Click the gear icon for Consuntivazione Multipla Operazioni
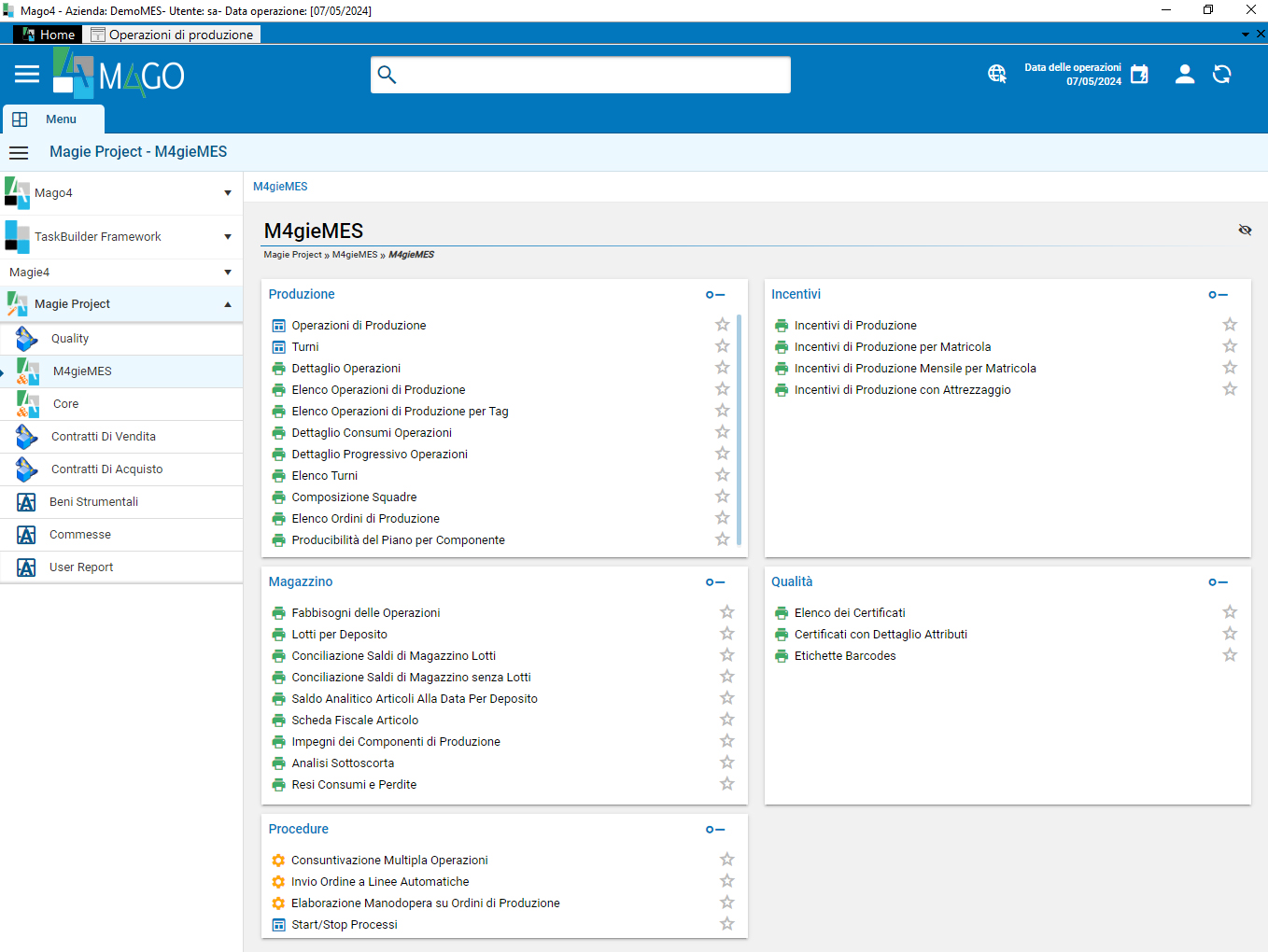This screenshot has height=952, width=1268. click(278, 861)
